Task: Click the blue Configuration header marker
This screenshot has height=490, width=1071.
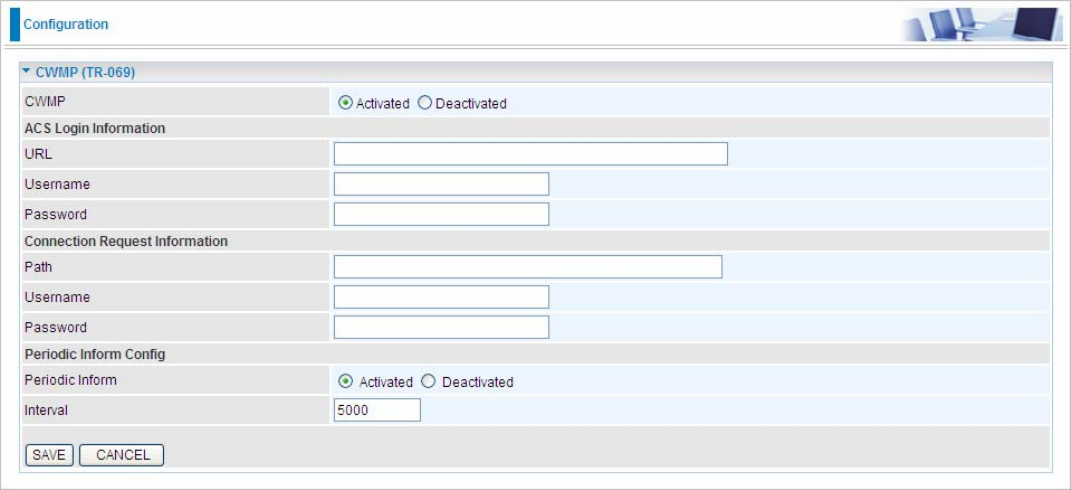Action: 15,25
